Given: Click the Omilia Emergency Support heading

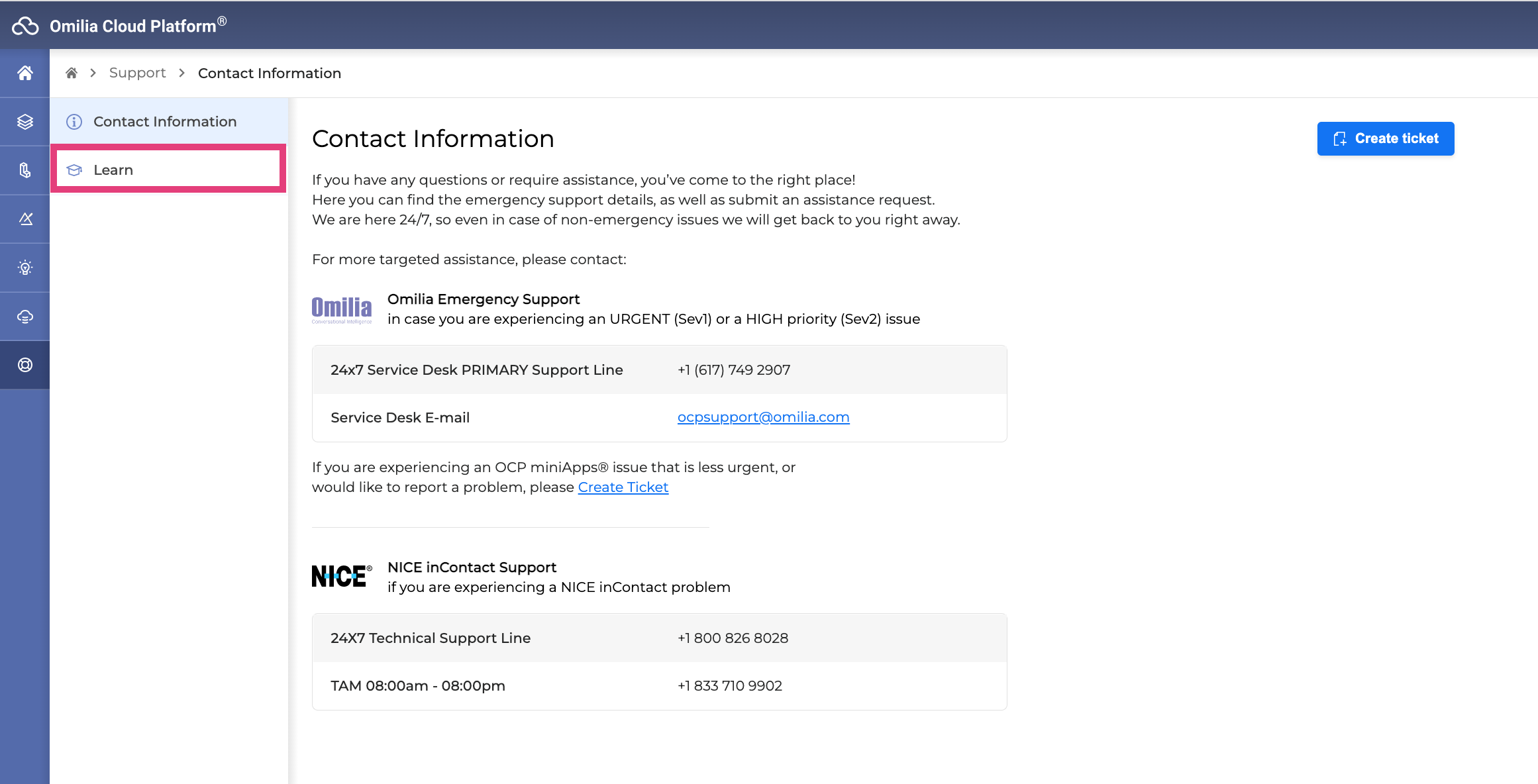Looking at the screenshot, I should coord(484,299).
